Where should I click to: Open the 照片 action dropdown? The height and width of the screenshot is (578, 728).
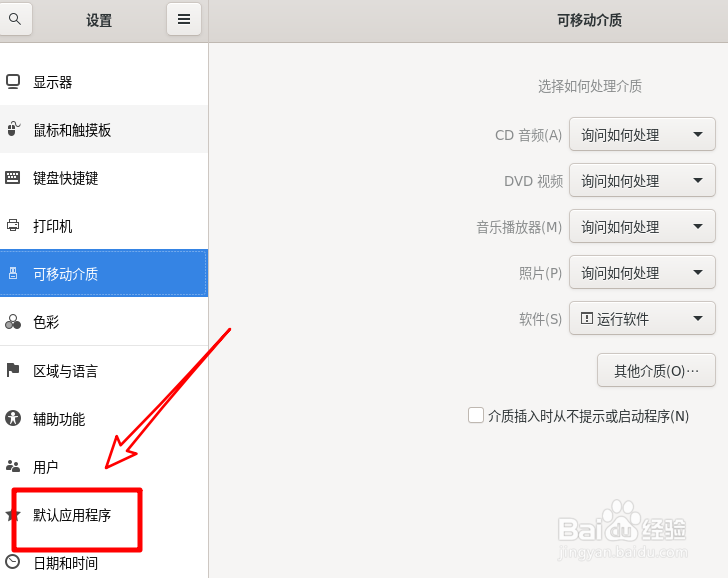point(642,273)
